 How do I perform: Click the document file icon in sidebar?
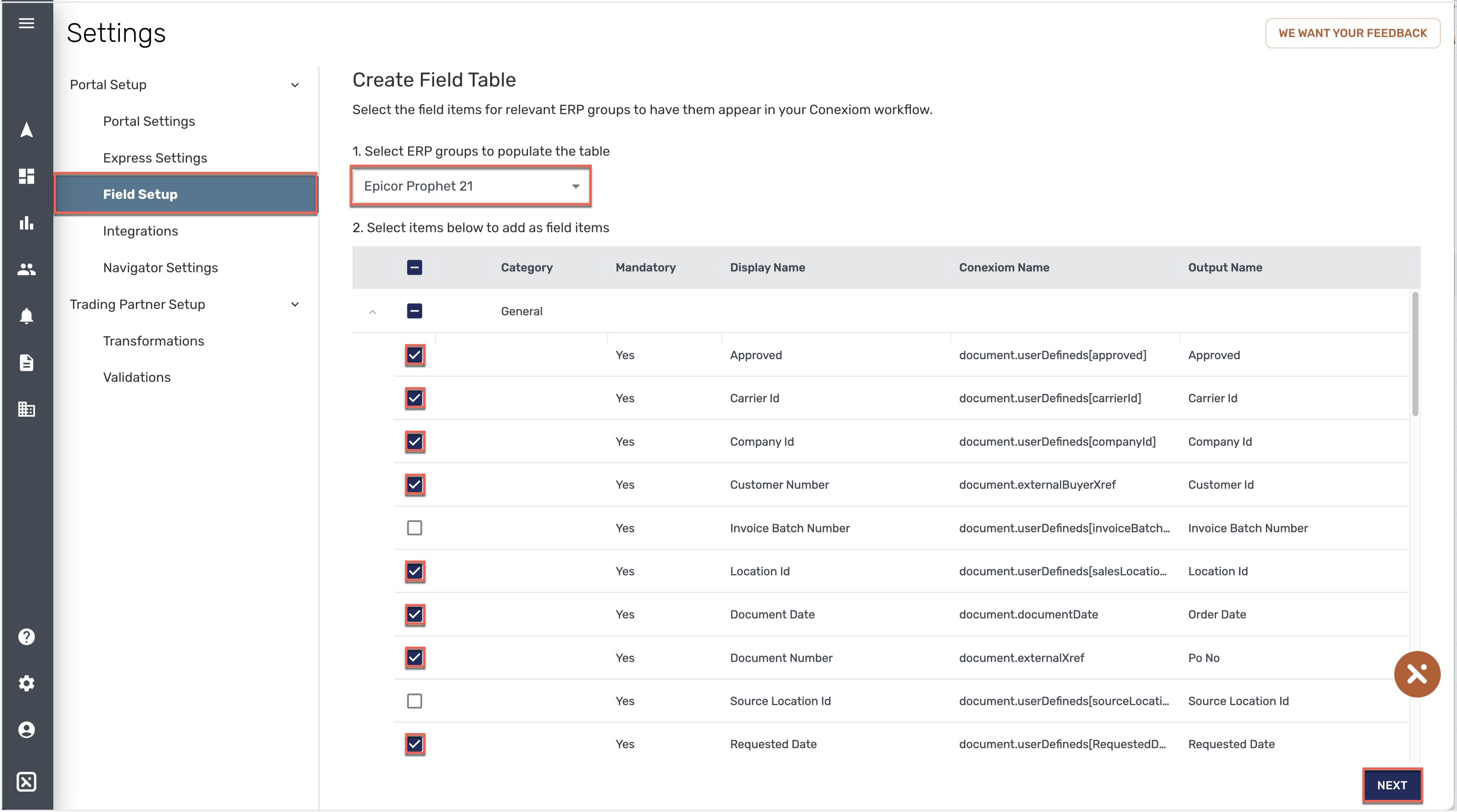pyautogui.click(x=26, y=363)
